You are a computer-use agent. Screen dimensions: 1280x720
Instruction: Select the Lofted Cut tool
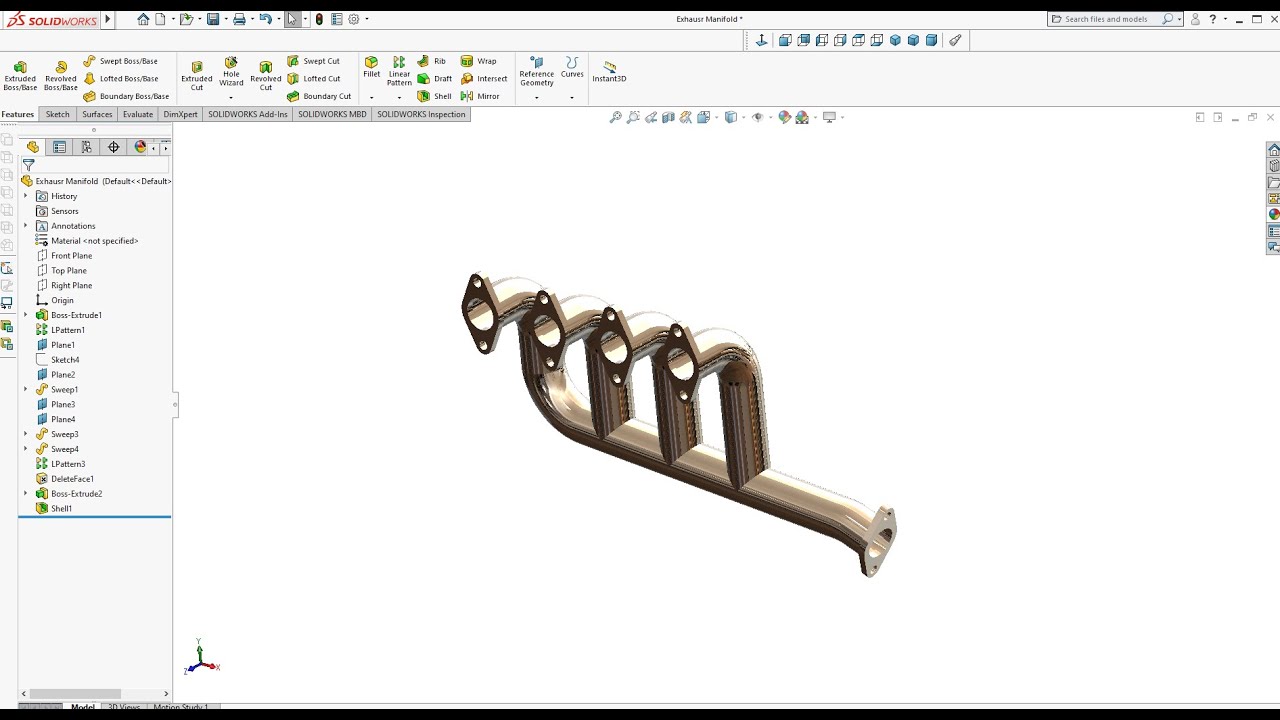point(313,78)
